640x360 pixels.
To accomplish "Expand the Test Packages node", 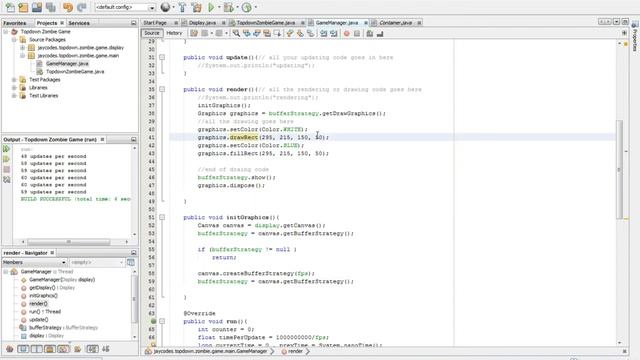I will [x=14, y=80].
